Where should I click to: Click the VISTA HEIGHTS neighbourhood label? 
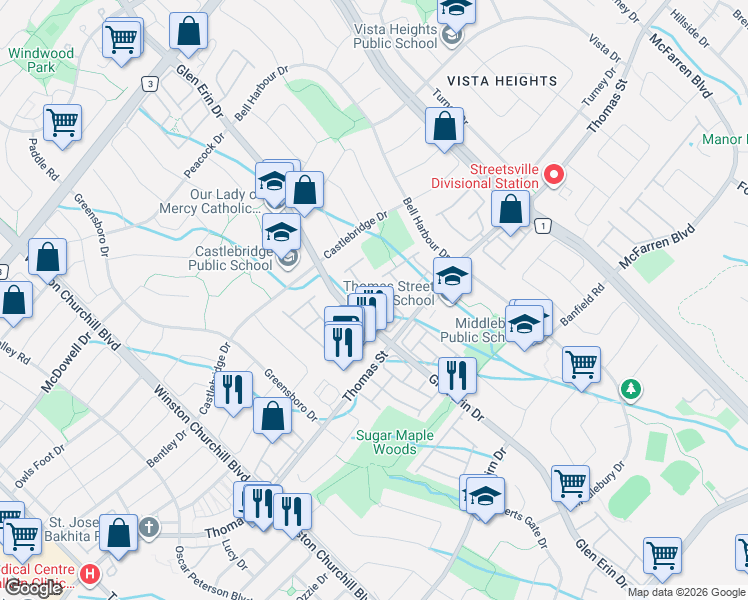(x=502, y=81)
